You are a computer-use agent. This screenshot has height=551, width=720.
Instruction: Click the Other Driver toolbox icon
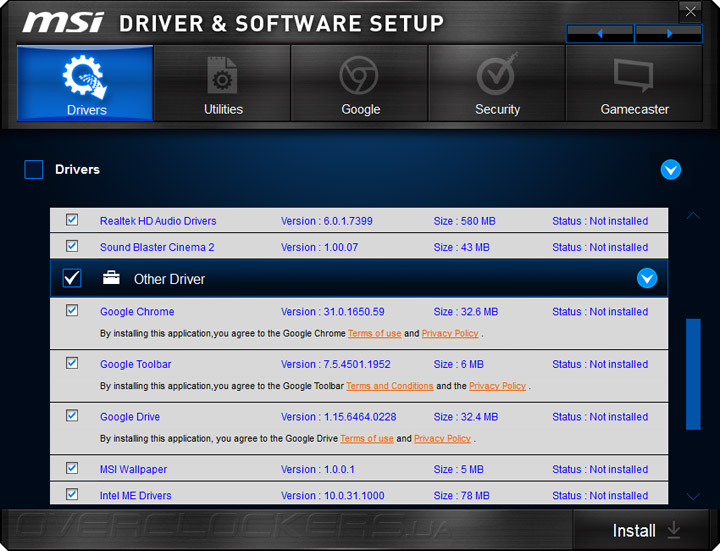click(x=111, y=279)
